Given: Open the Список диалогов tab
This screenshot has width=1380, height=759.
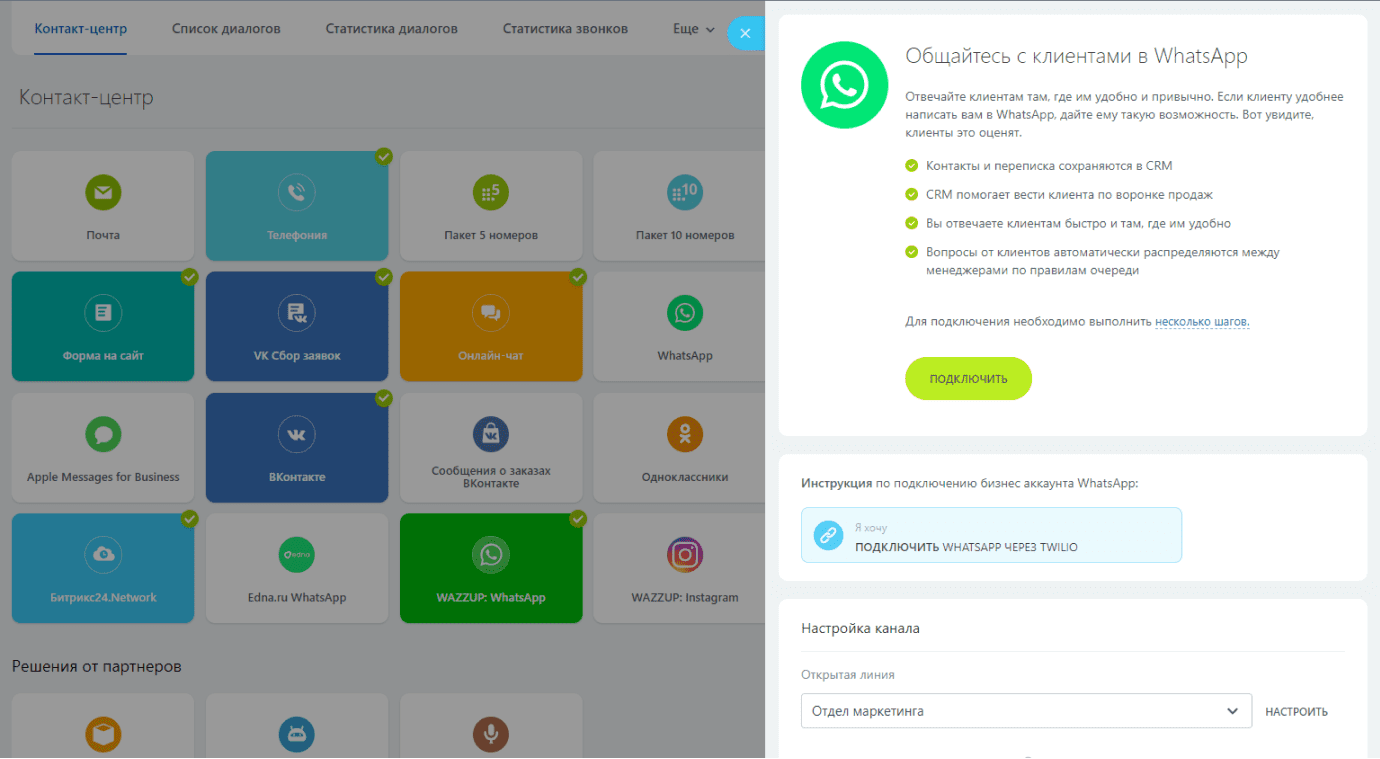Looking at the screenshot, I should pyautogui.click(x=226, y=29).
